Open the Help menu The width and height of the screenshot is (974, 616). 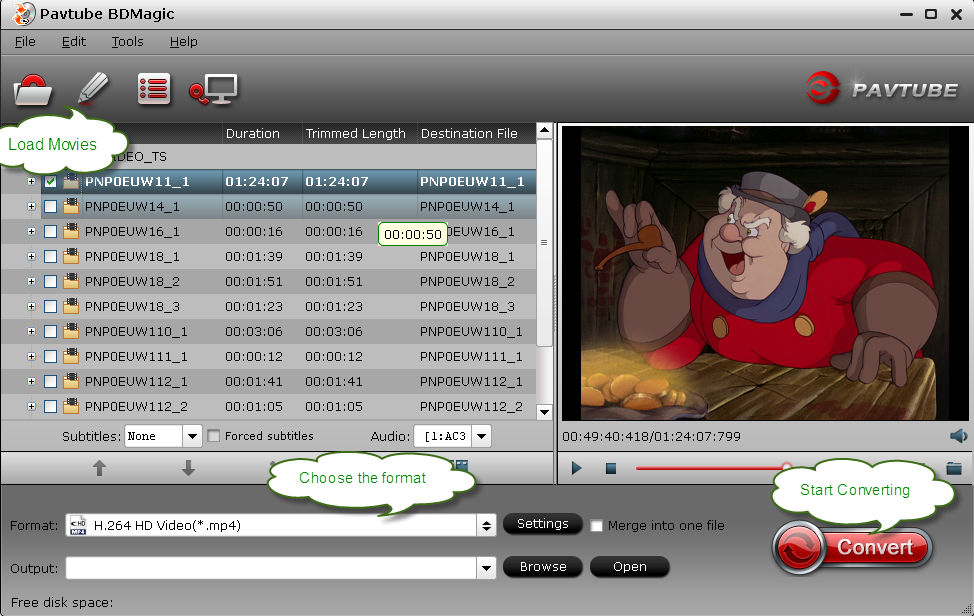point(183,42)
